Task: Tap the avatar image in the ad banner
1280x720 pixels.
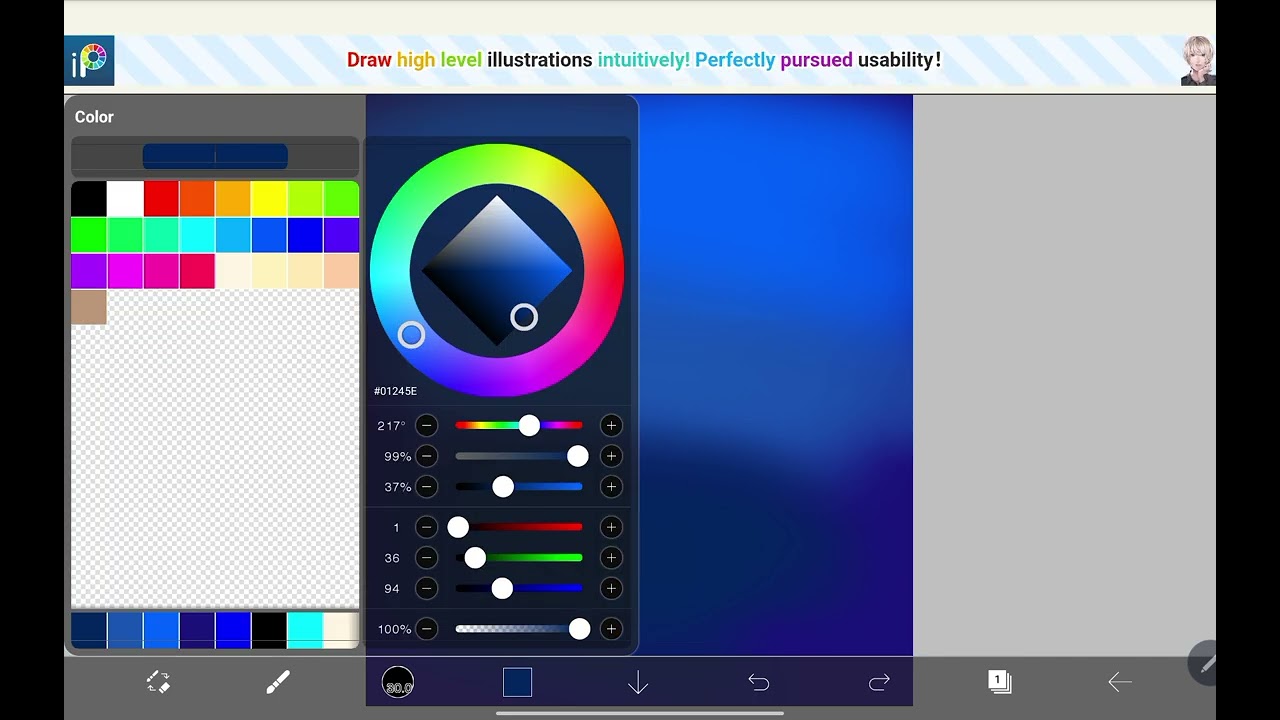Action: (1198, 60)
